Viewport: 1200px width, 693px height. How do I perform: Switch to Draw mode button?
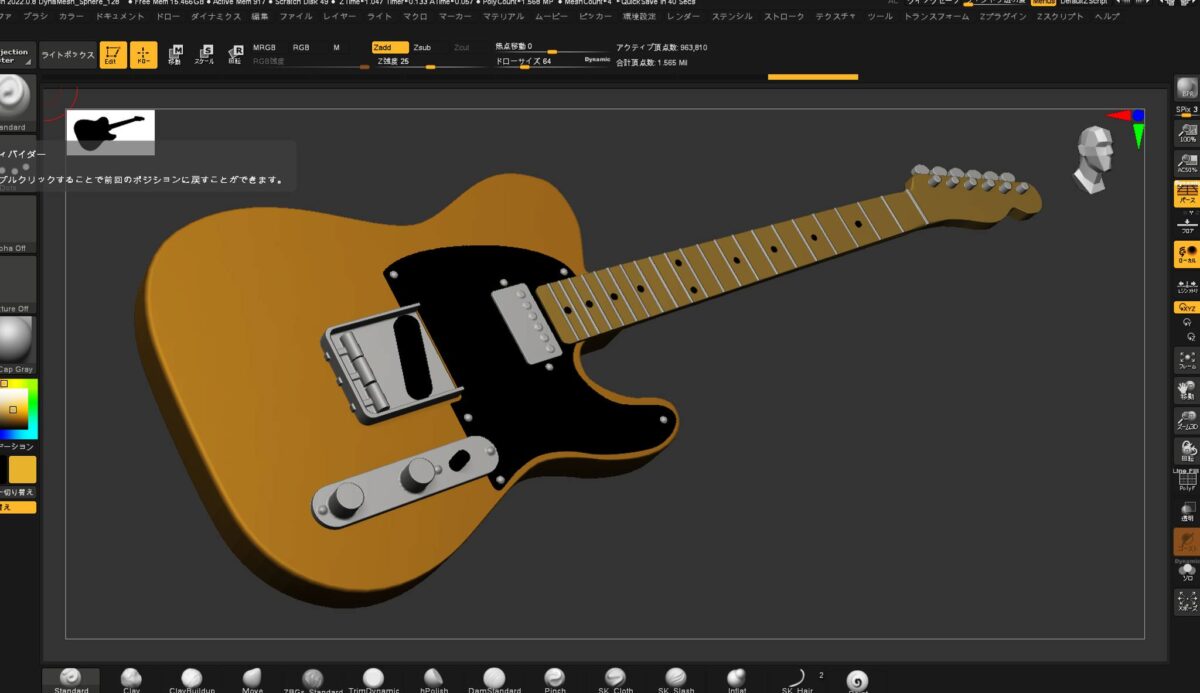tap(144, 55)
